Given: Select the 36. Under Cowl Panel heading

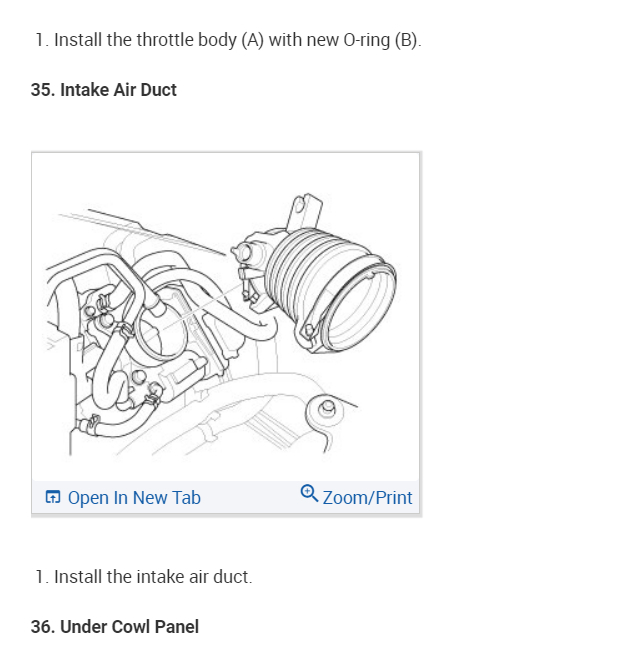Looking at the screenshot, I should (115, 627).
